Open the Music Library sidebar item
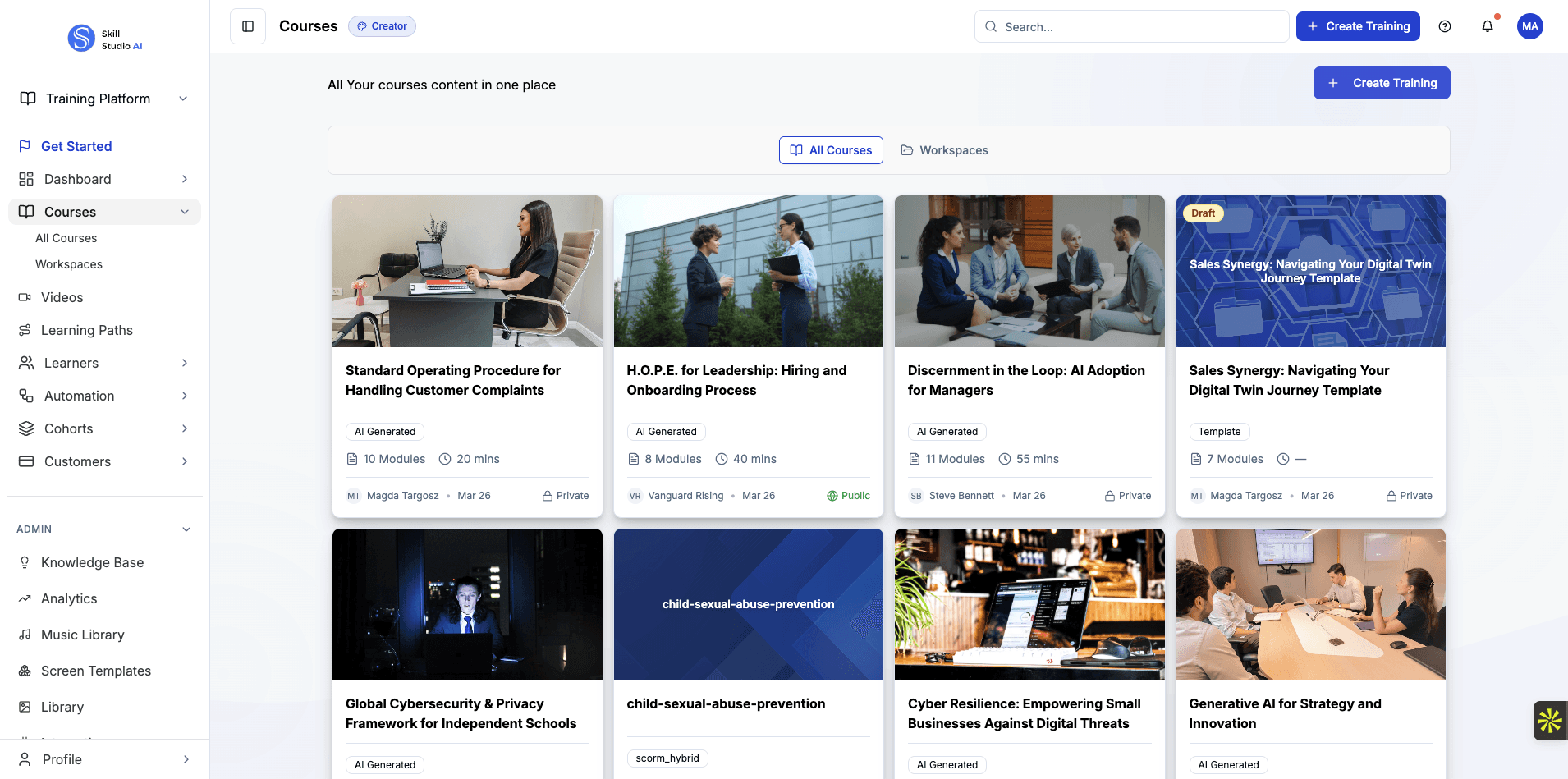The height and width of the screenshot is (779, 1568). point(26,635)
